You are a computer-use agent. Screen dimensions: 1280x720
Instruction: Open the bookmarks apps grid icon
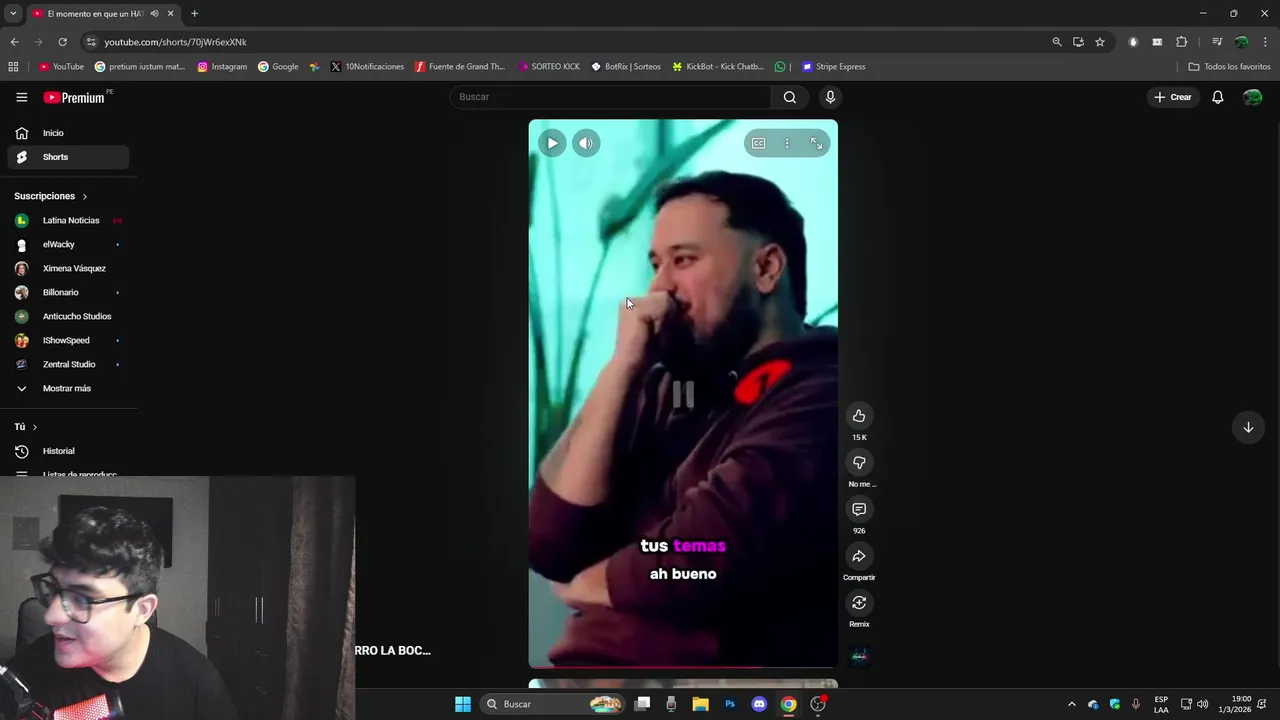[13, 67]
